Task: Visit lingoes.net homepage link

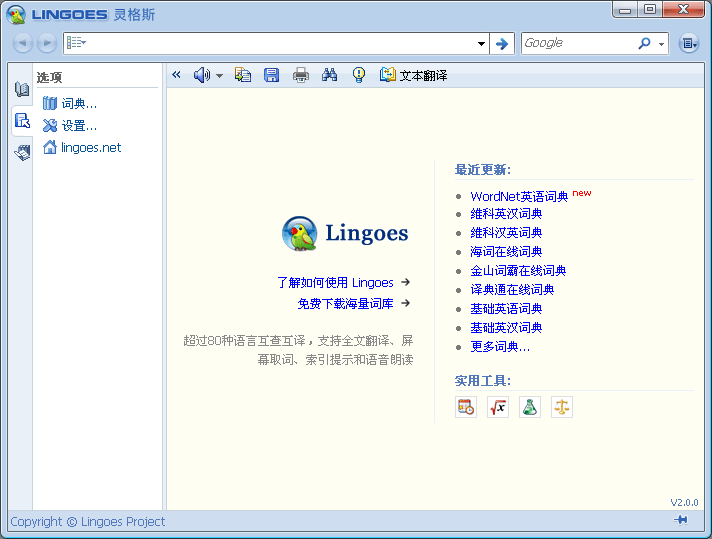Action: tap(82, 148)
